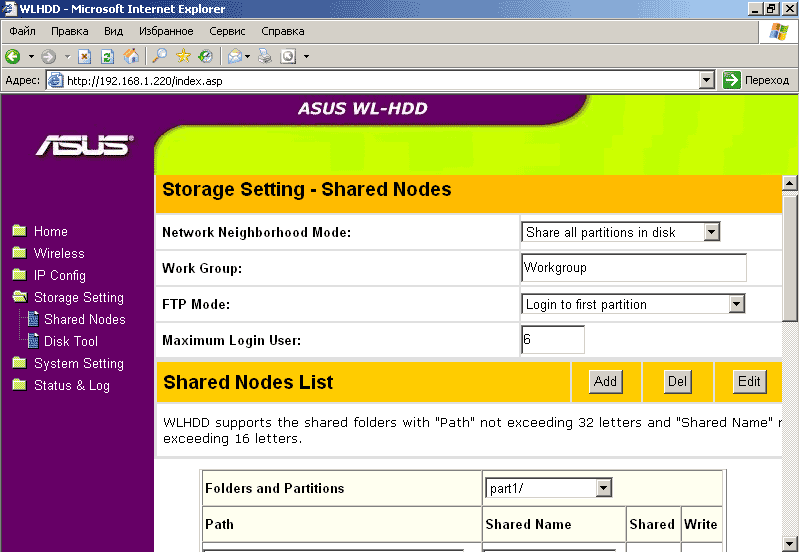Open Search pane with magnifier icon
799x552 pixels.
160,56
